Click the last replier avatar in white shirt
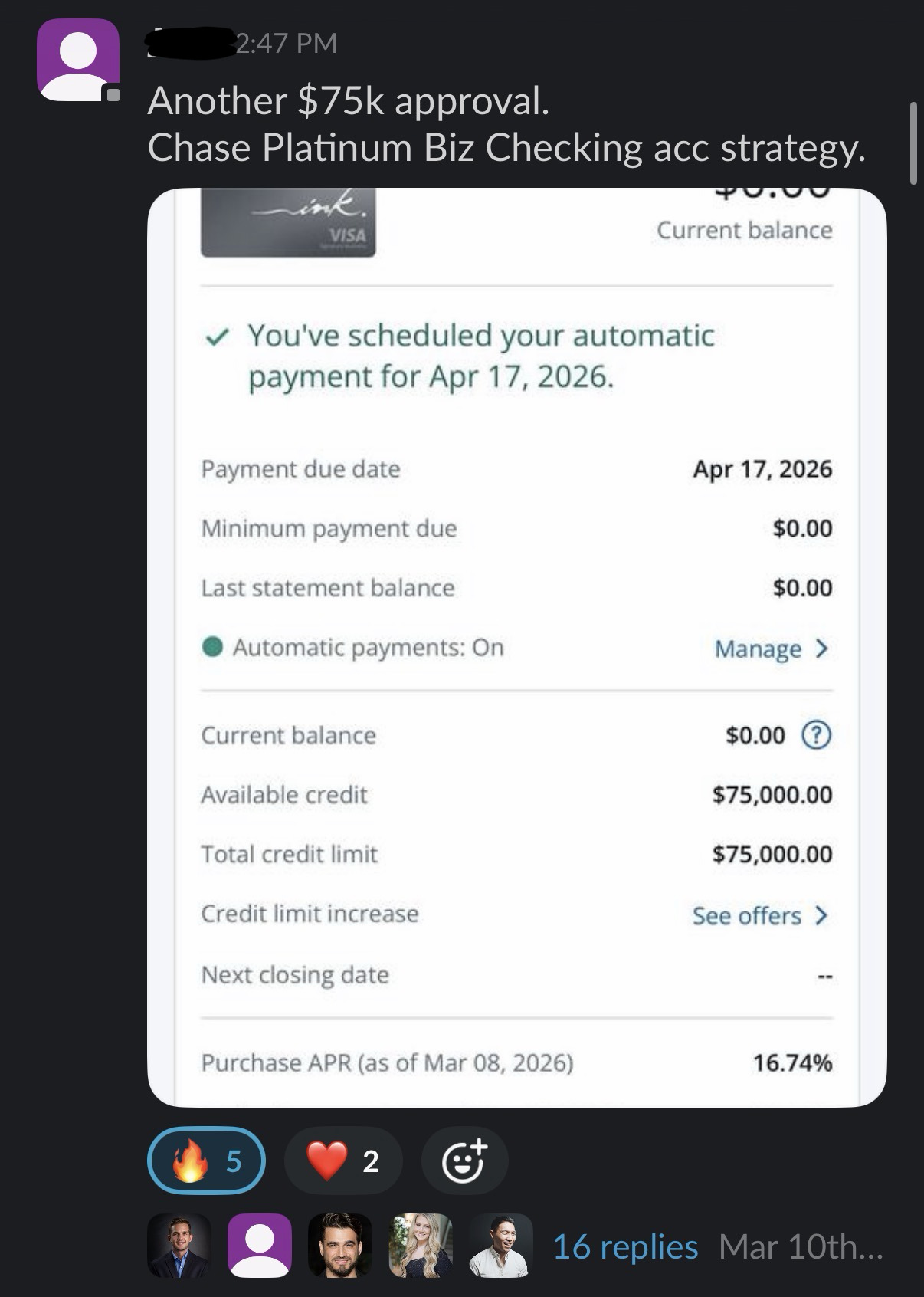This screenshot has width=924, height=1297. click(x=500, y=1246)
